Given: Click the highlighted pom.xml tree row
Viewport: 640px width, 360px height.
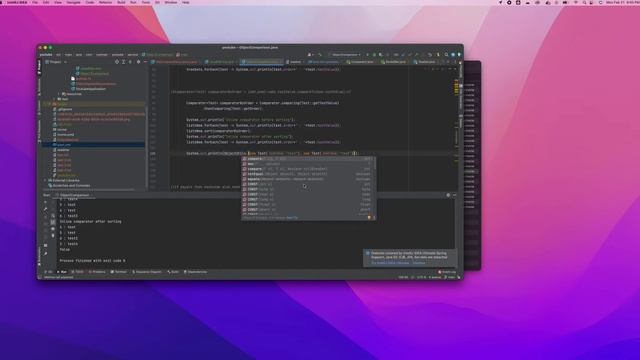Looking at the screenshot, I should [93, 144].
